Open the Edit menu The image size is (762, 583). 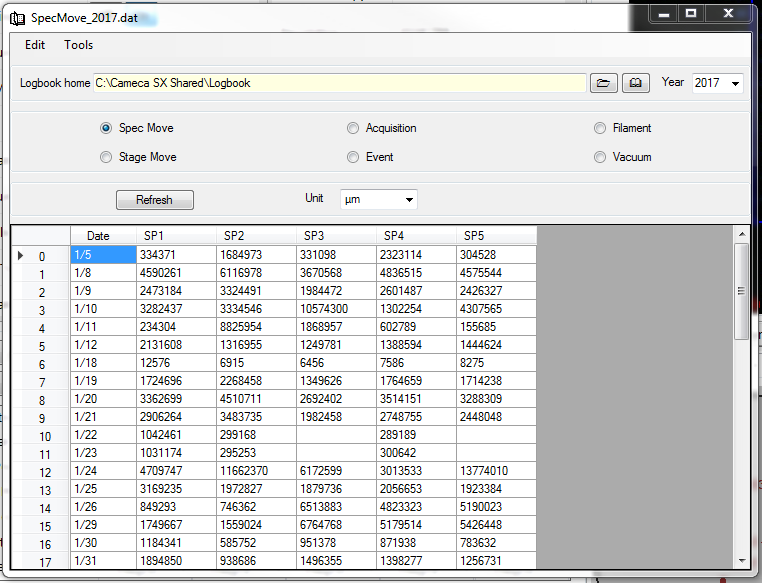coord(35,45)
